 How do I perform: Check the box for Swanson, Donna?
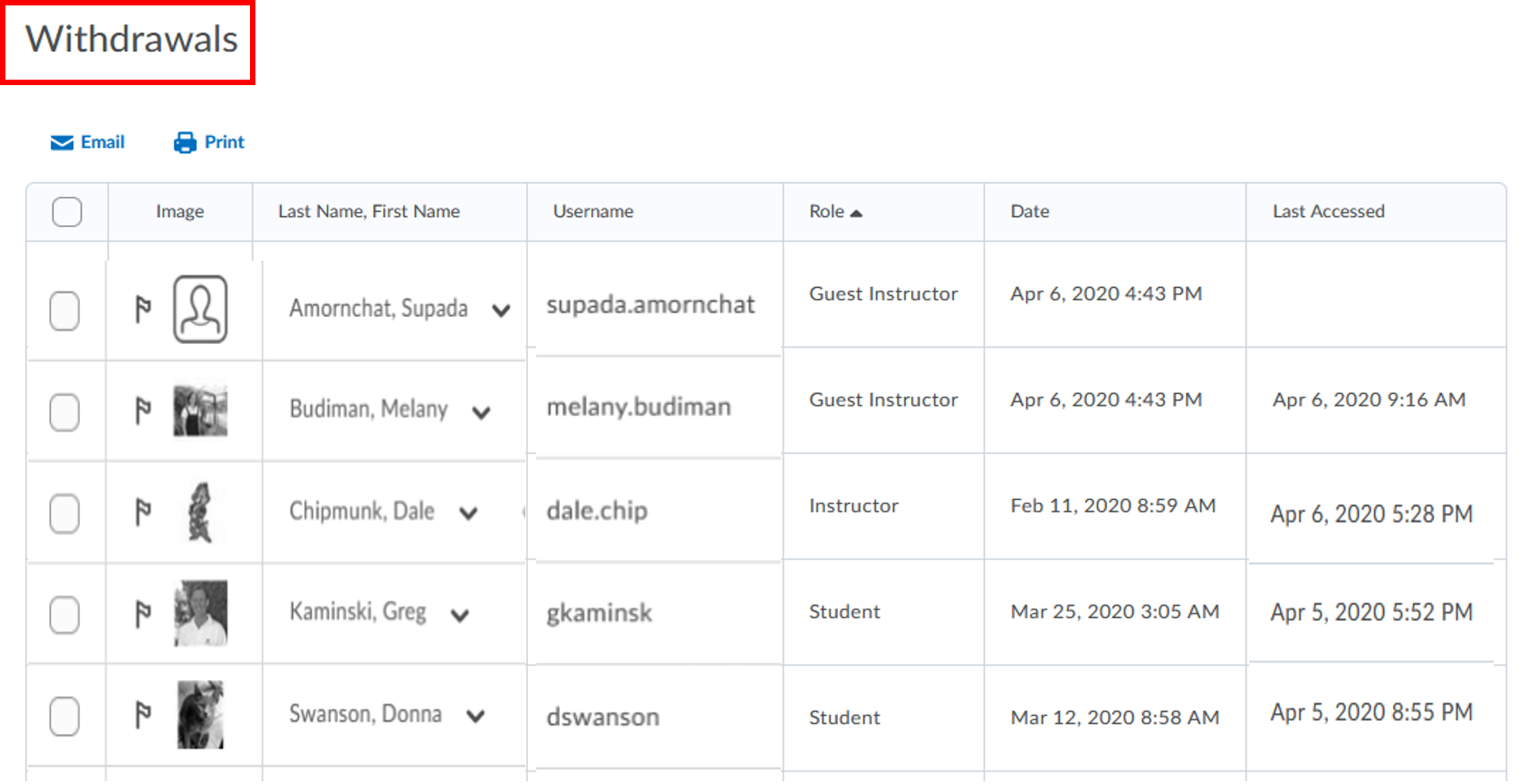click(64, 716)
